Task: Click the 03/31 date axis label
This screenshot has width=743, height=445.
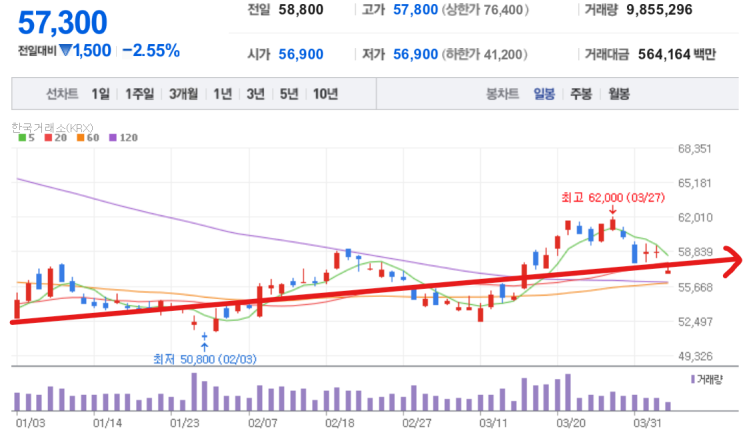Action: pyautogui.click(x=648, y=423)
